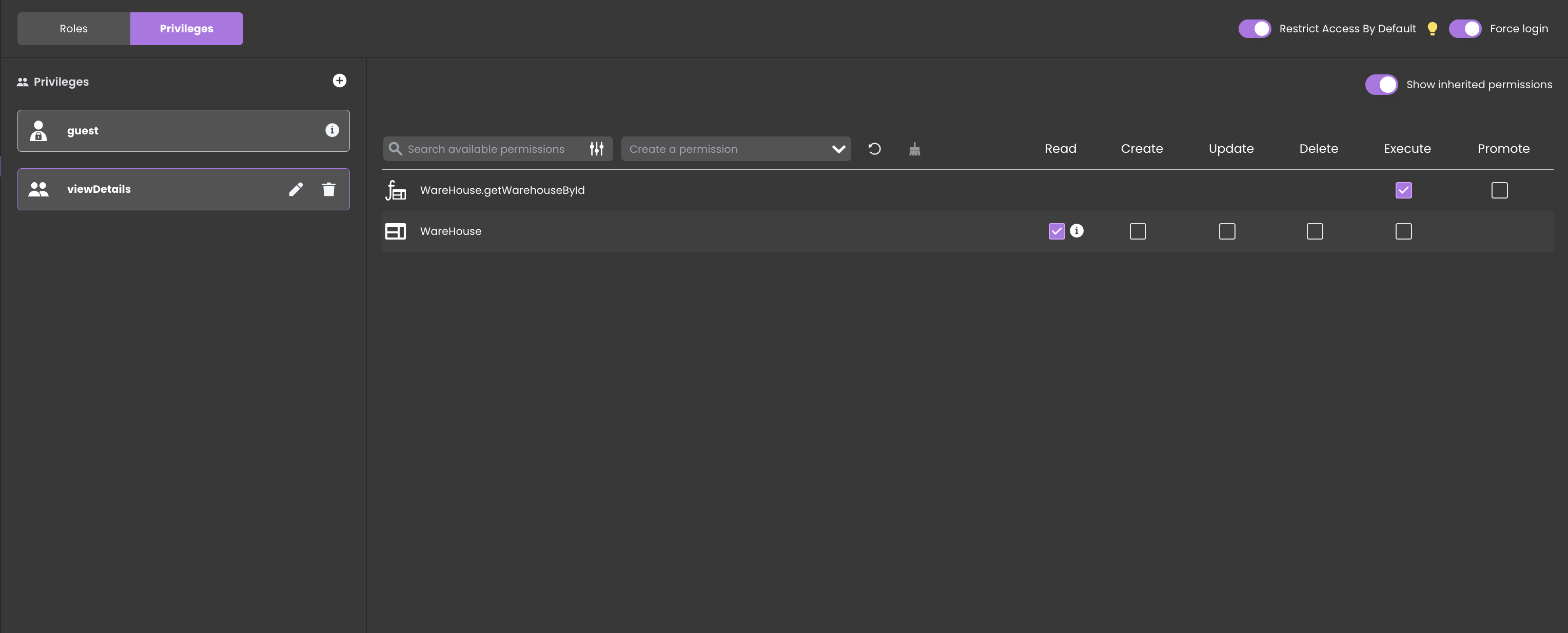Viewport: 1568px width, 633px height.
Task: Check Delete permission for WareHouse
Action: point(1315,231)
